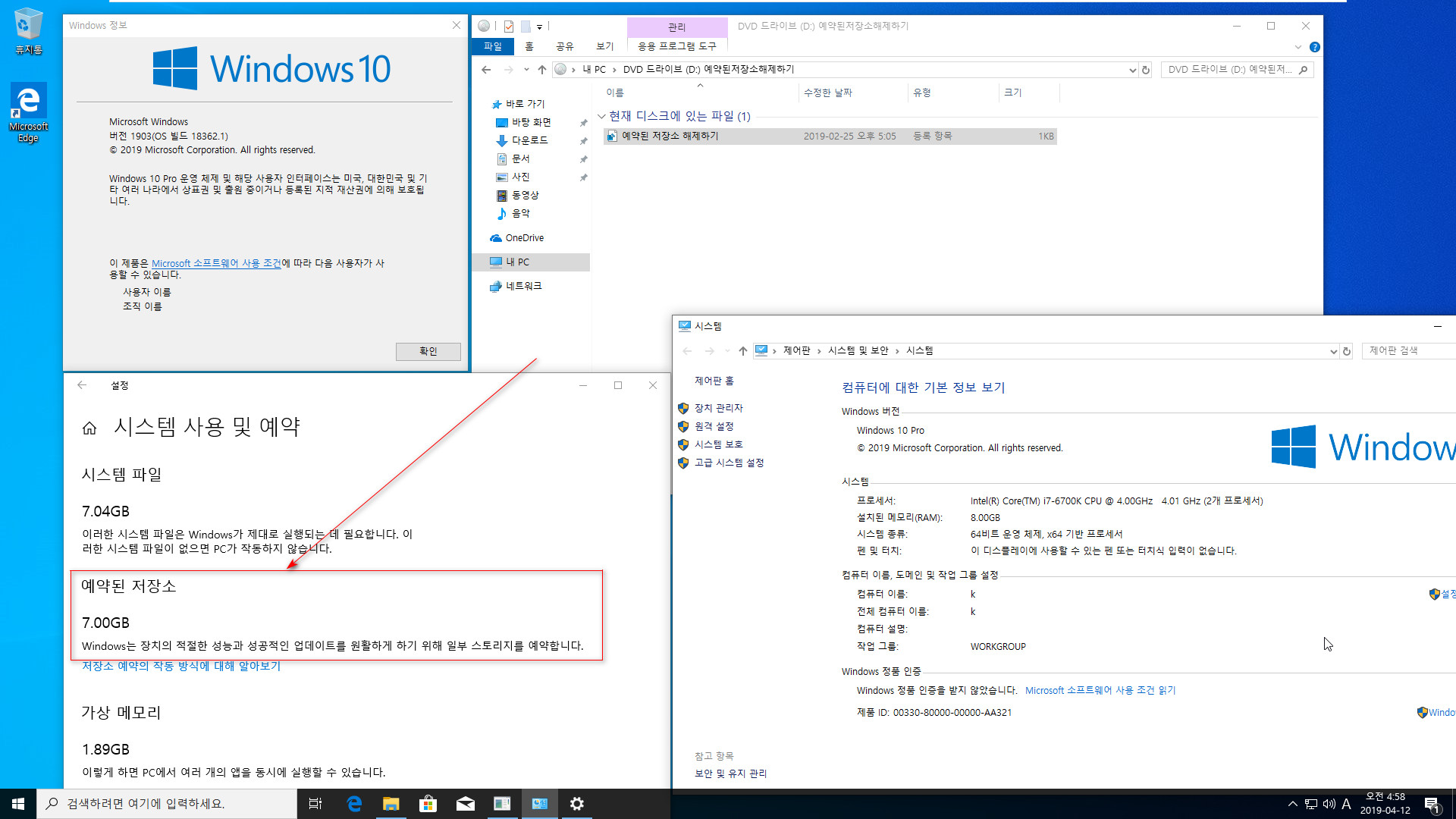Open 시스템 보호 link

(x=718, y=444)
